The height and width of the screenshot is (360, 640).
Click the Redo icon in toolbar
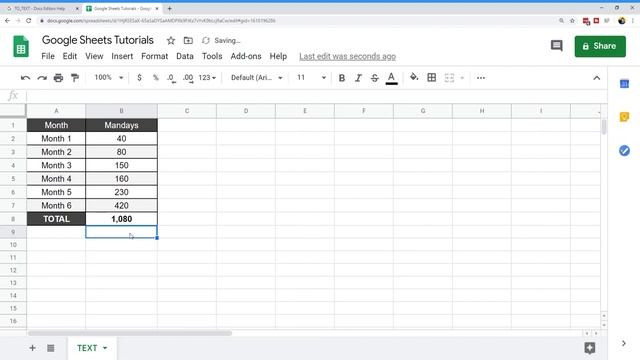pos(42,78)
